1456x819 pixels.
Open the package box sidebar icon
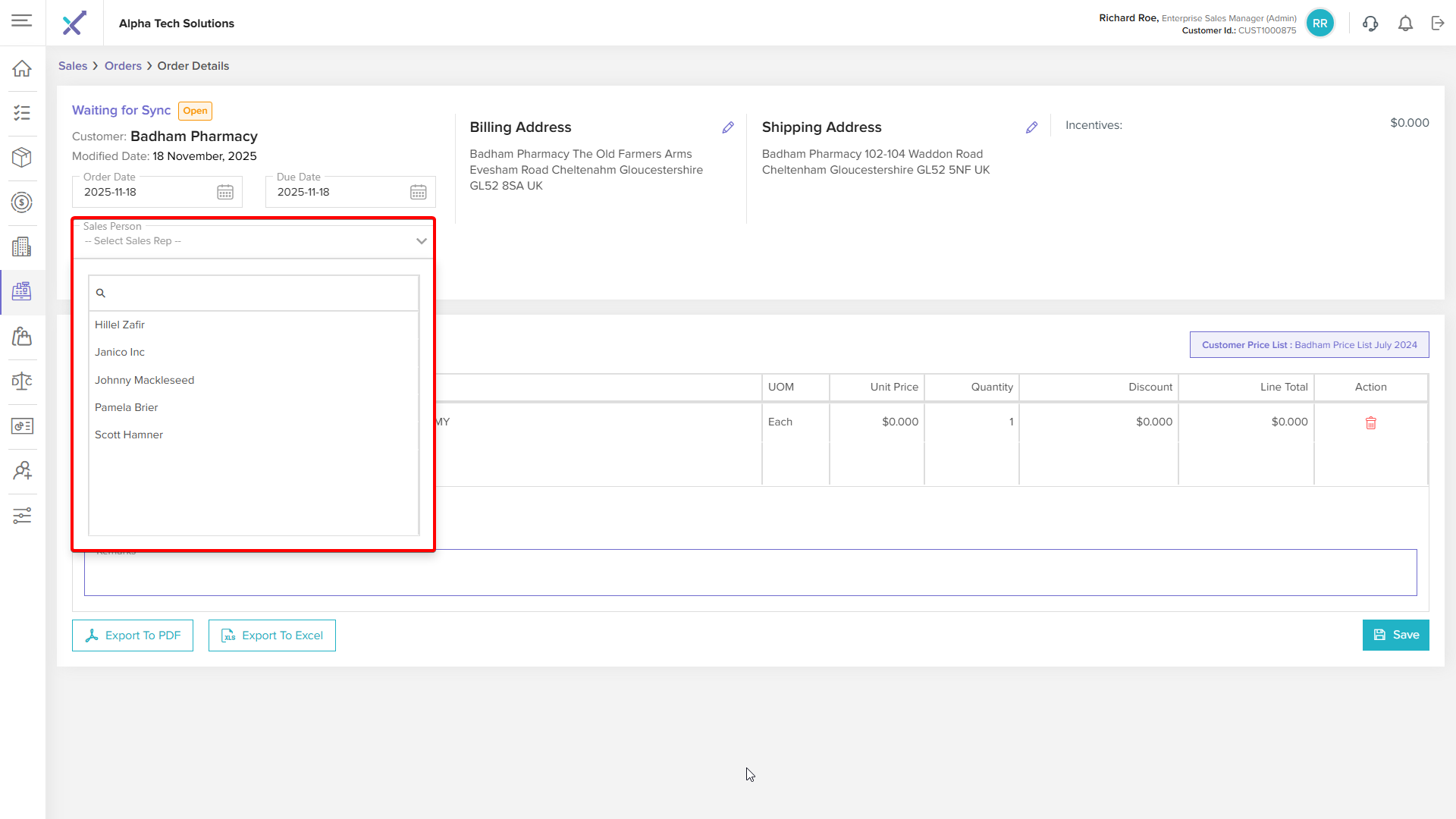pyautogui.click(x=22, y=157)
